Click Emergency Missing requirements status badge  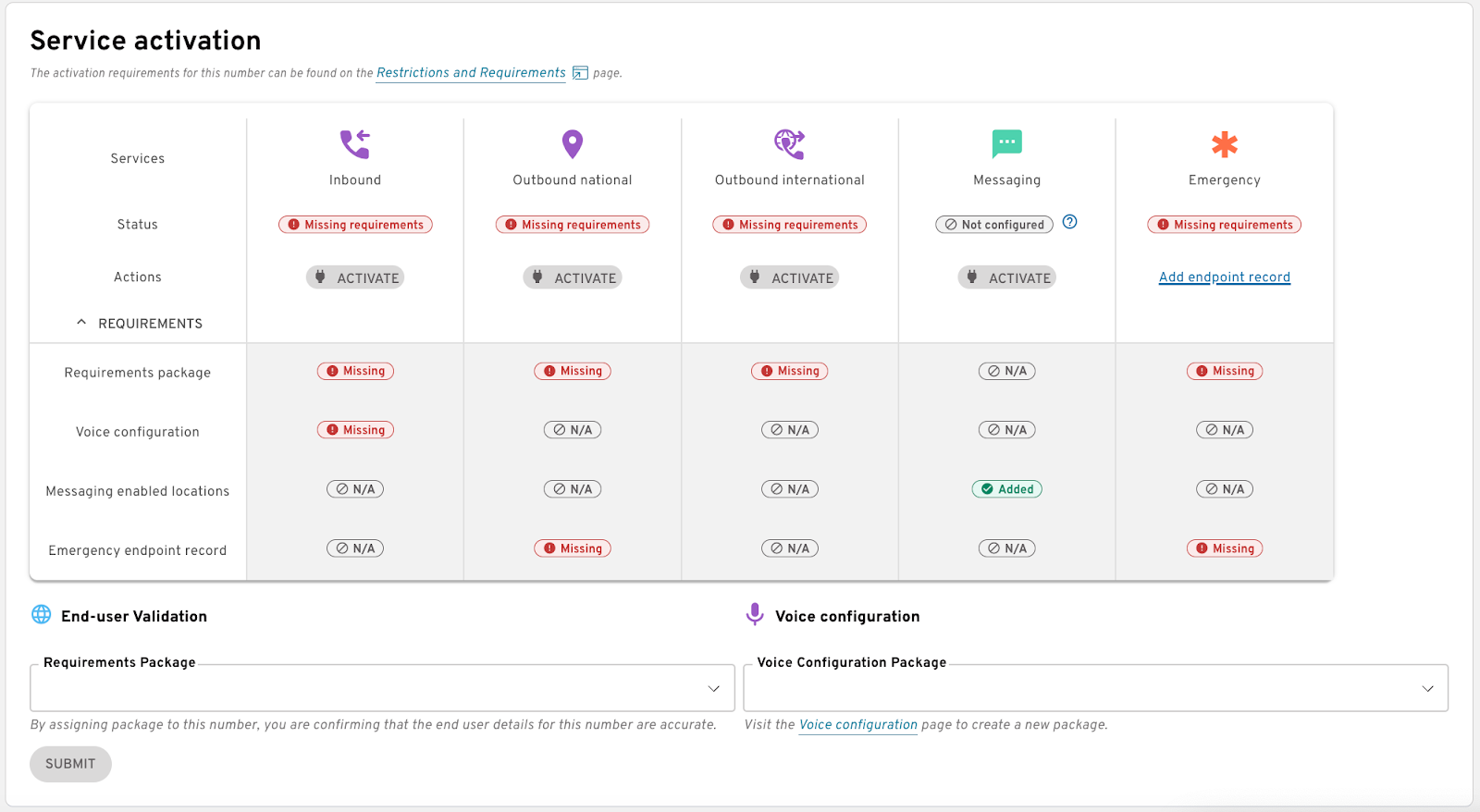tap(1225, 225)
